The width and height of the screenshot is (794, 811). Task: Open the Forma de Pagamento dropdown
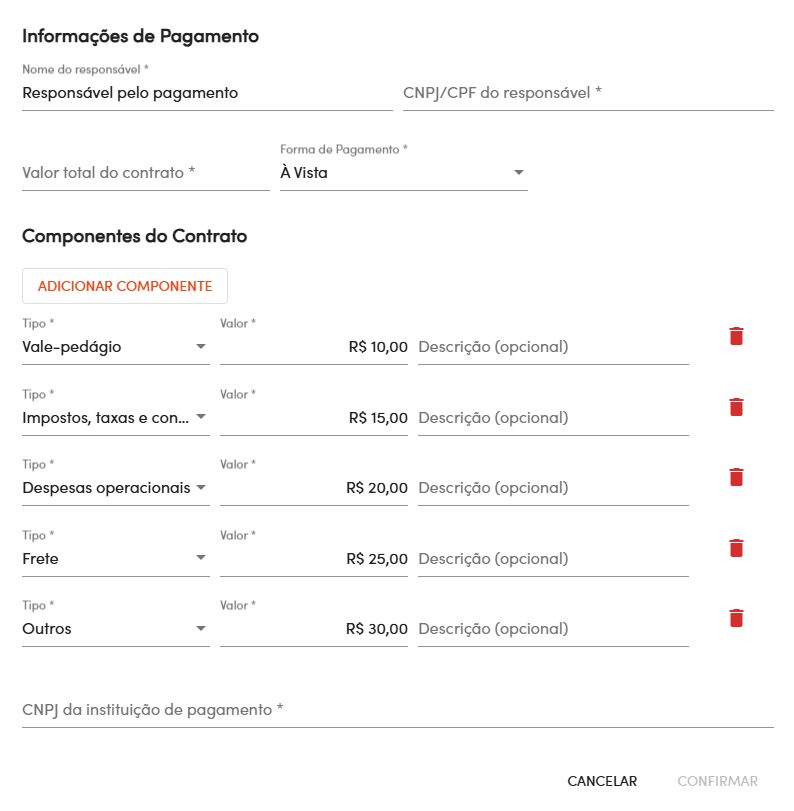(403, 173)
